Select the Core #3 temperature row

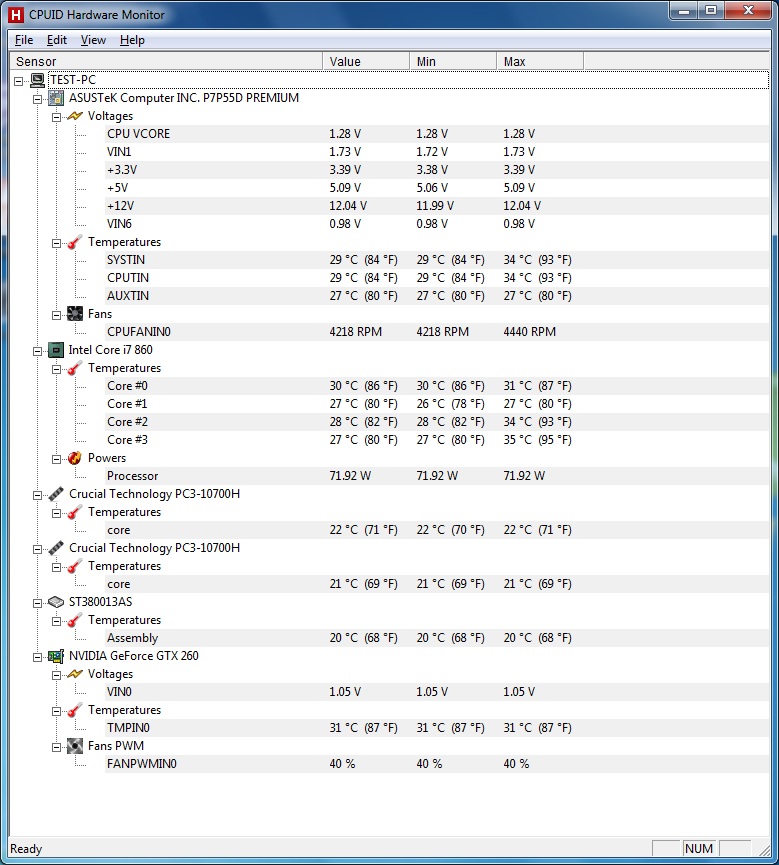tap(437, 440)
